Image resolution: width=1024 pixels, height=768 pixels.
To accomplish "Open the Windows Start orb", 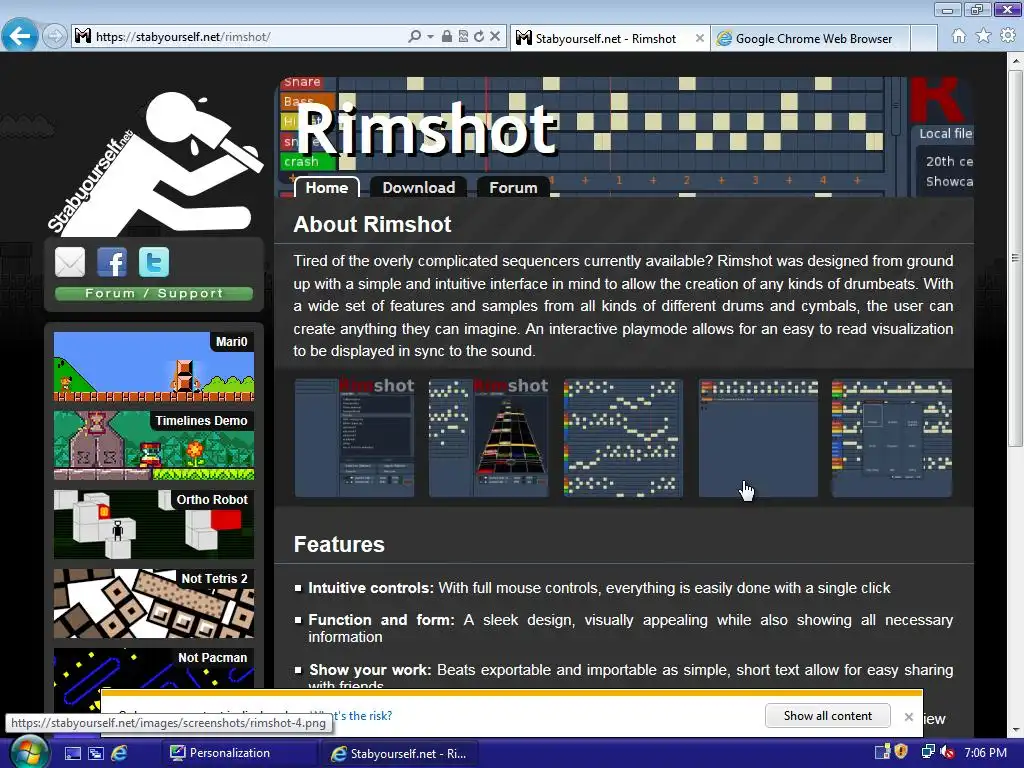I will point(28,752).
